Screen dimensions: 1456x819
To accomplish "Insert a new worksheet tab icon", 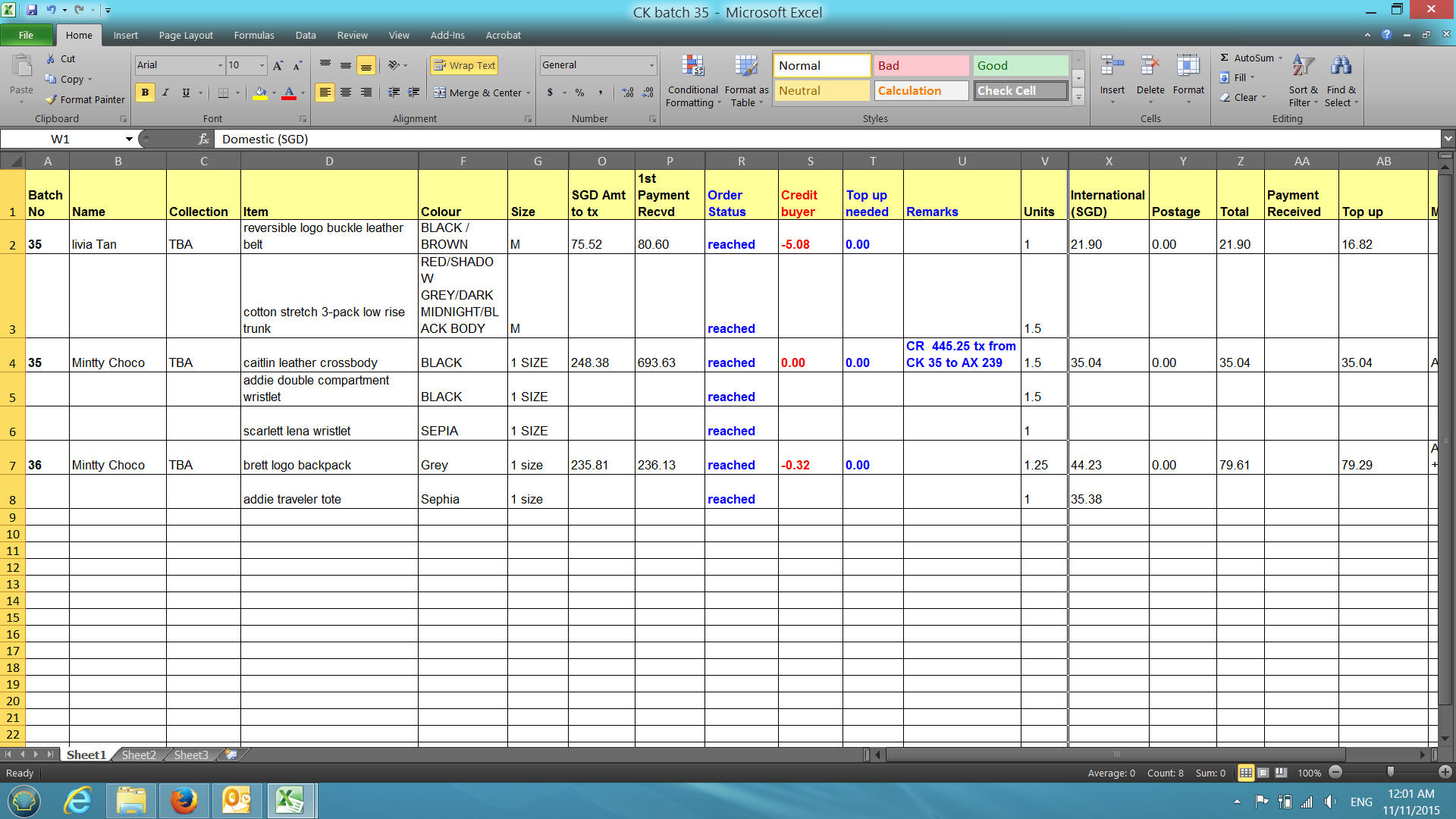I will click(231, 755).
